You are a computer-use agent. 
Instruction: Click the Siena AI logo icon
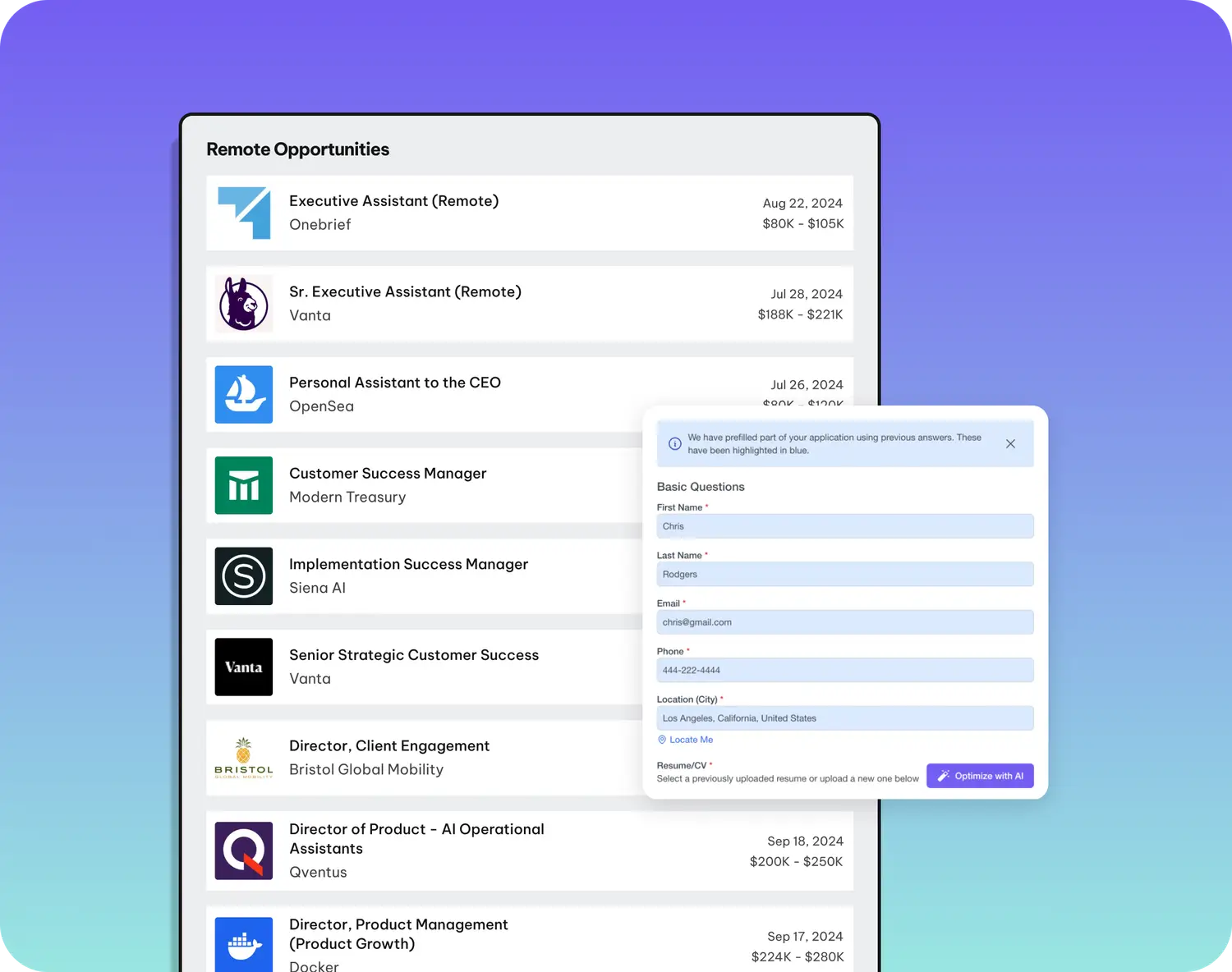point(244,576)
